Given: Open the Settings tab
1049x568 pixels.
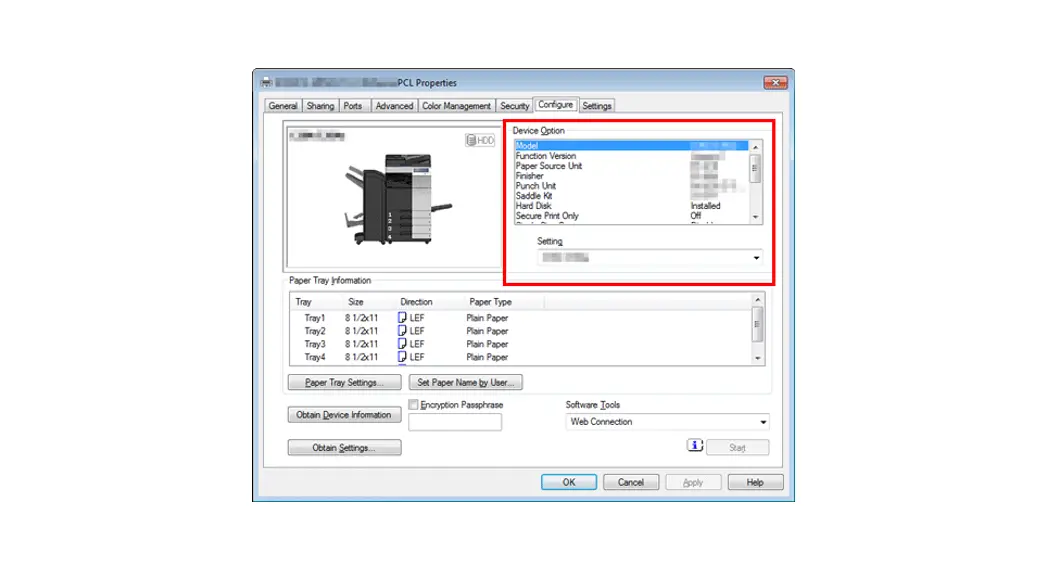Looking at the screenshot, I should pyautogui.click(x=597, y=106).
